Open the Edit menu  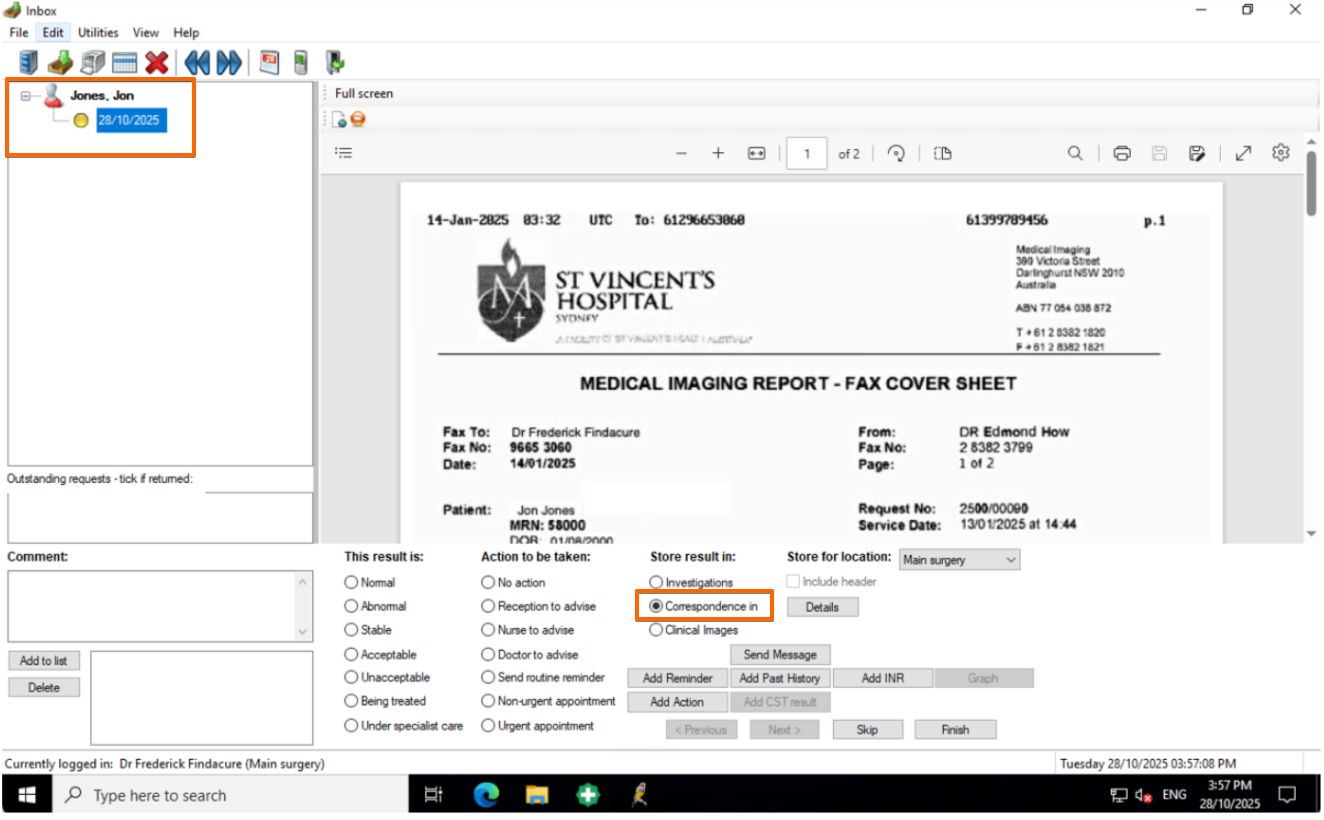[x=53, y=32]
